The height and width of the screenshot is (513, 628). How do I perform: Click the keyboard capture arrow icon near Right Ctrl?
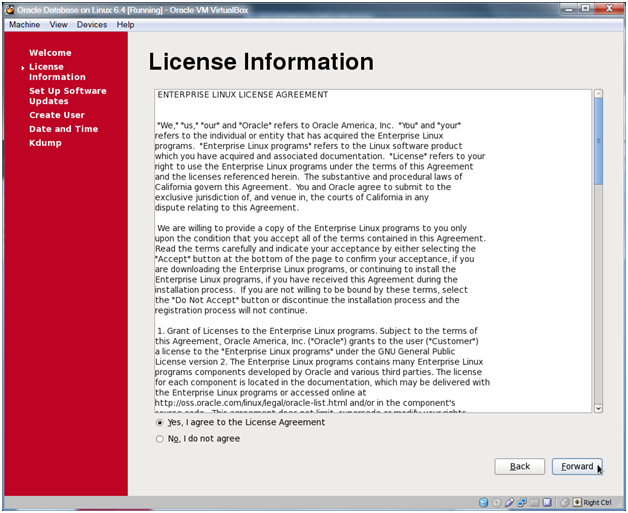coord(575,502)
